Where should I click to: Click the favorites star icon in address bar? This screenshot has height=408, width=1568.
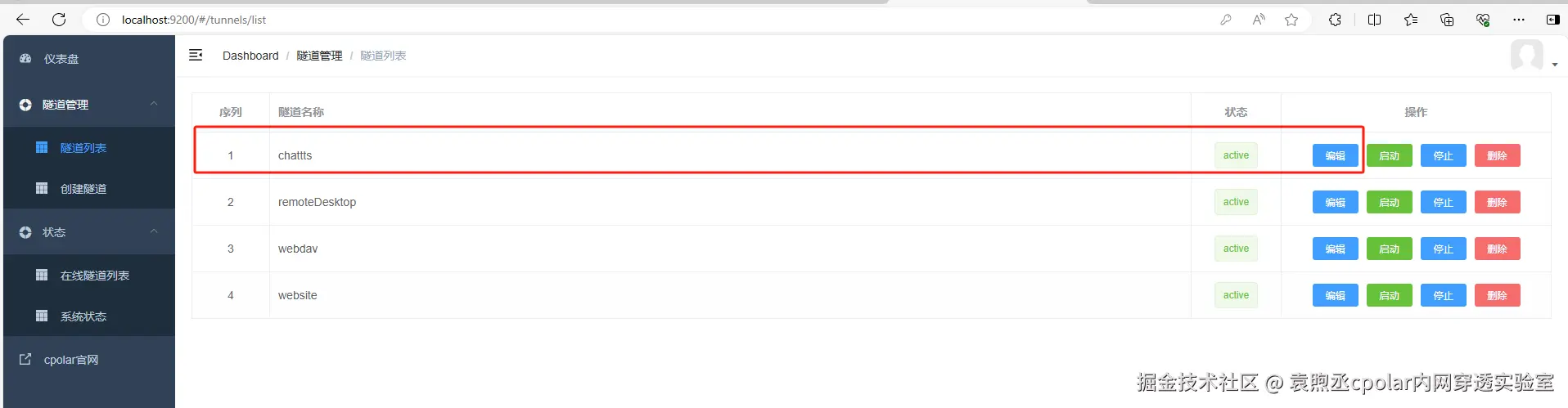pos(1291,20)
